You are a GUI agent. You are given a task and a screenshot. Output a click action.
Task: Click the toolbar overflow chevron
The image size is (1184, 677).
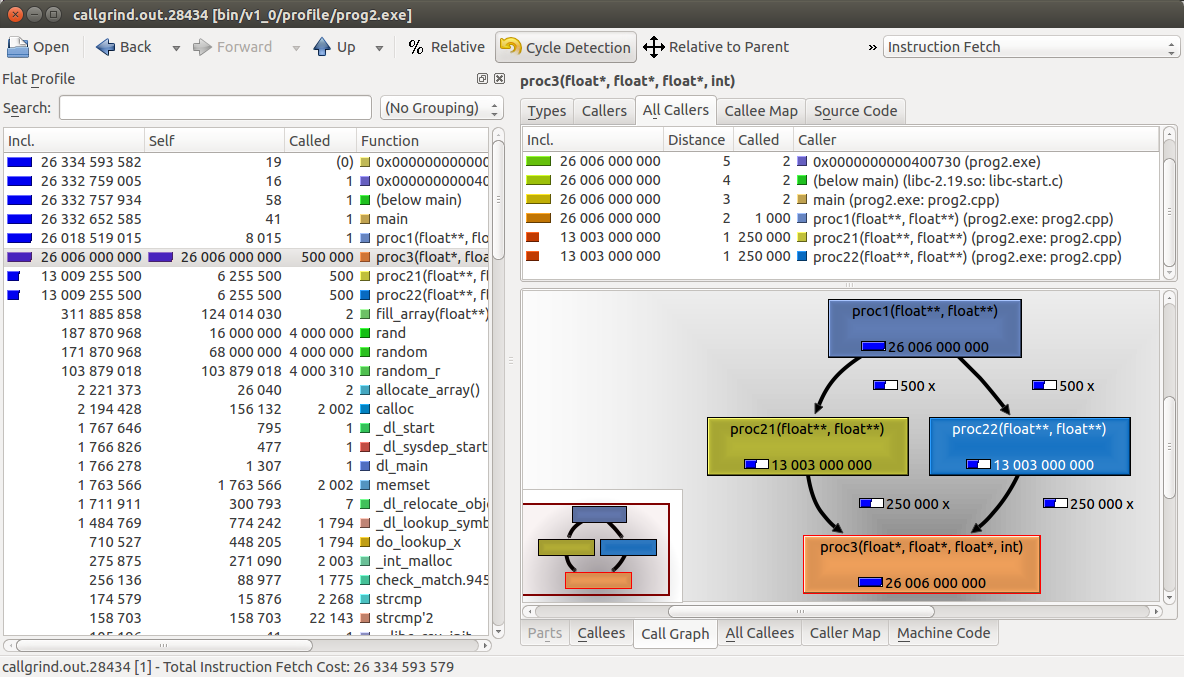click(x=872, y=47)
